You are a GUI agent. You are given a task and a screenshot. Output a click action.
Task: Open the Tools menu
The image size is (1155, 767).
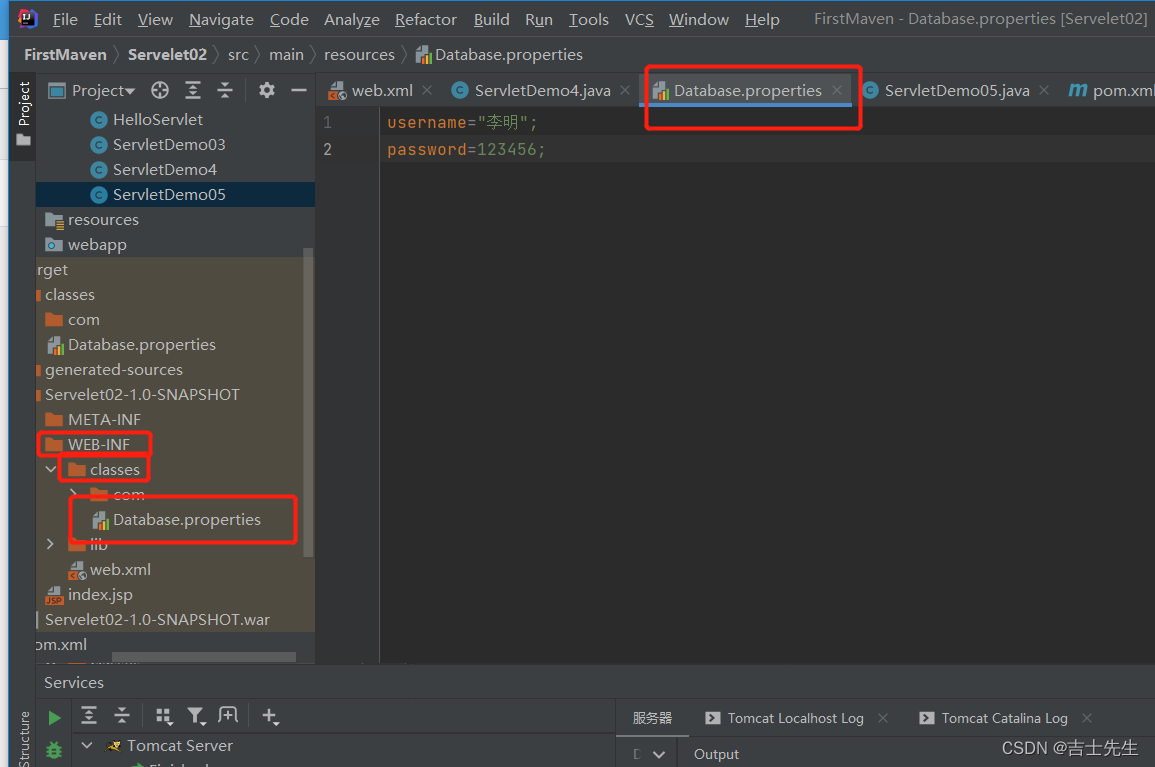[x=589, y=19]
